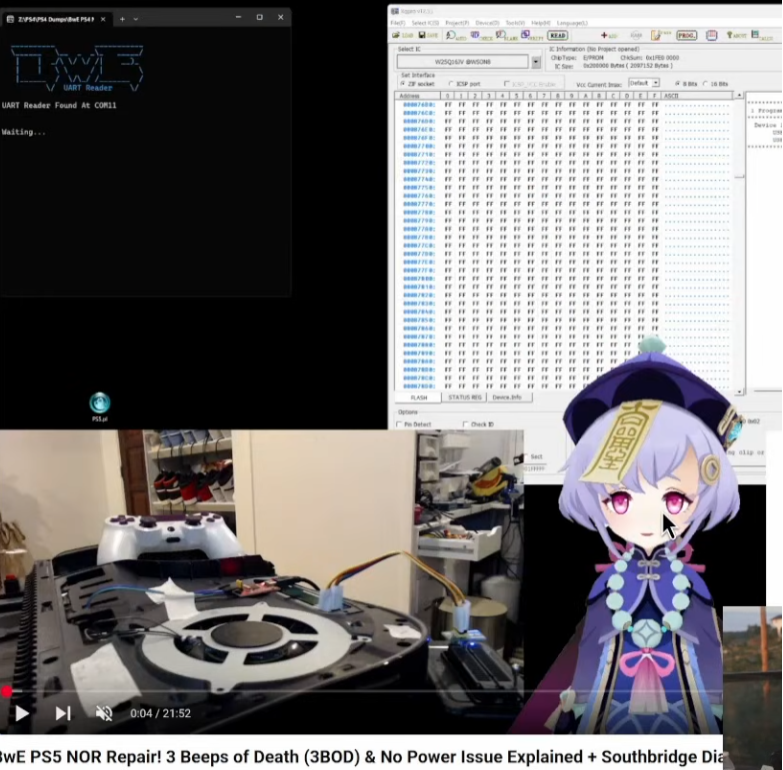783x770 pixels.
Task: Play the YouTube video
Action: [21, 714]
